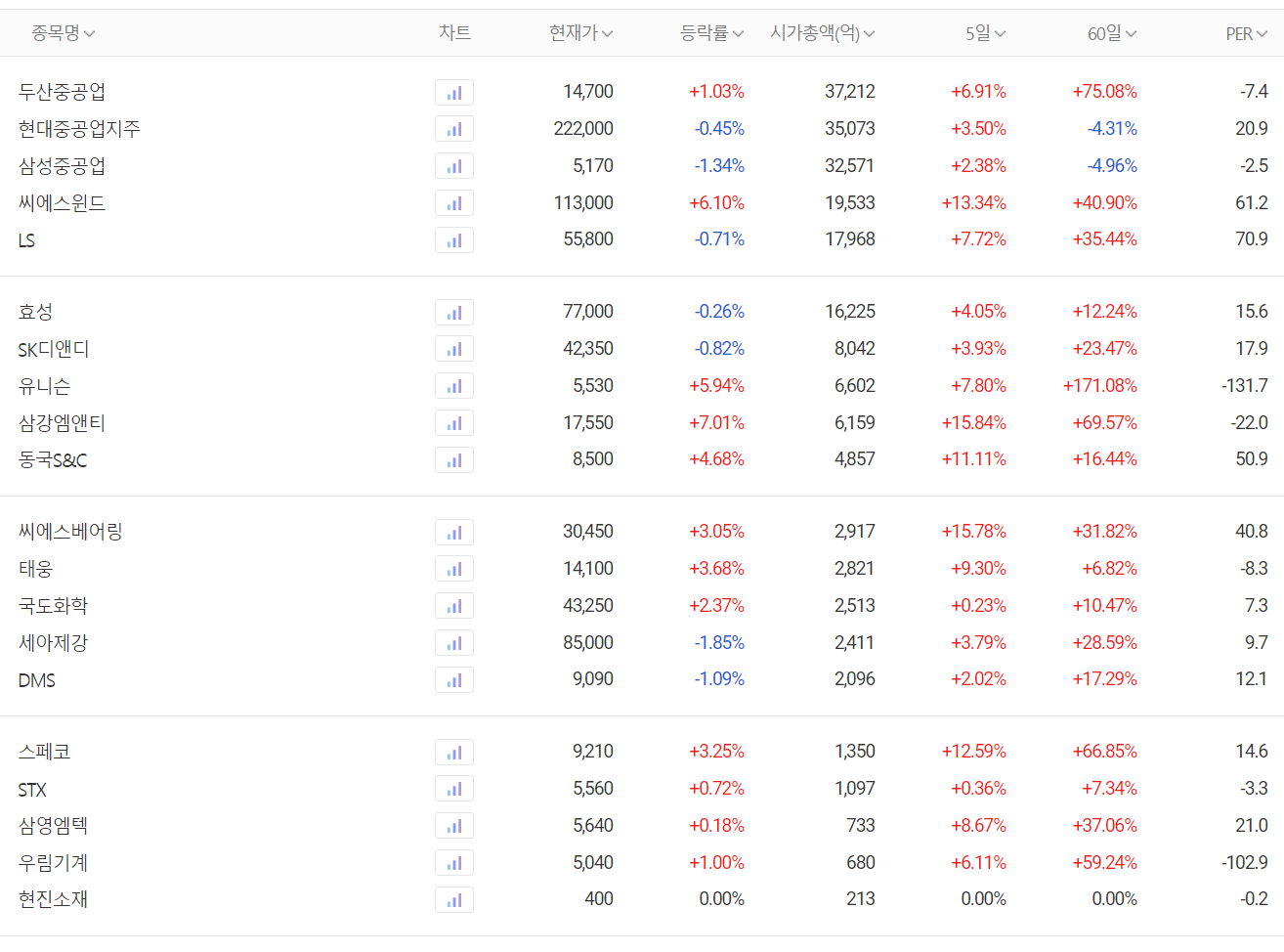Sort by 종목명 column header

[x=64, y=33]
